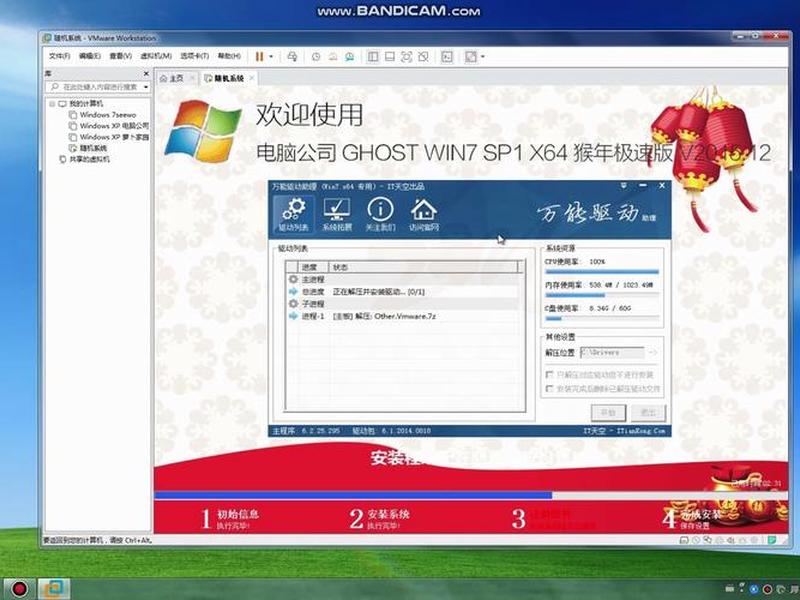This screenshot has height=600, width=800.
Task: Click the 开始 button
Action: point(608,412)
